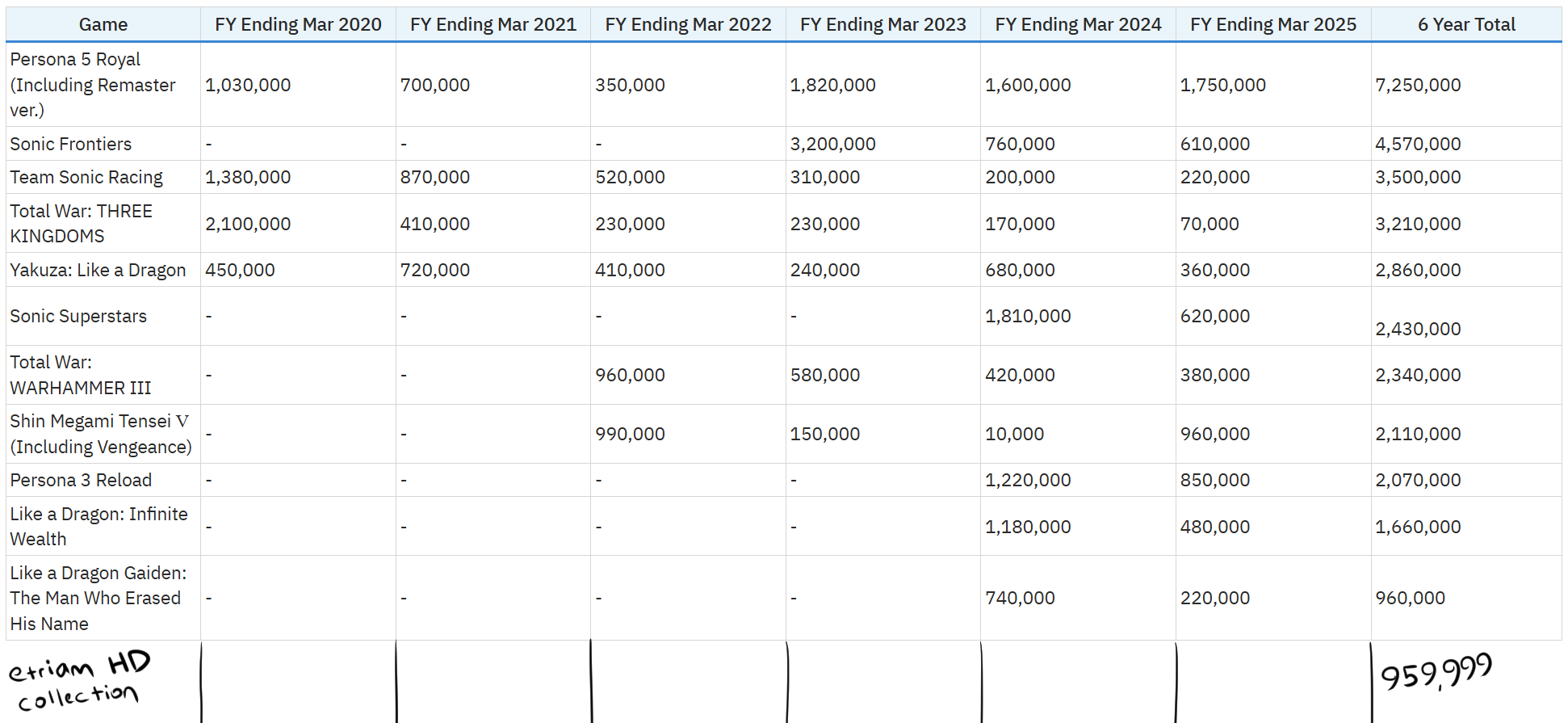Screen dimensions: 1568x723
Task: Click Persona 3 Reload value 1,220,000
Action: [1028, 480]
